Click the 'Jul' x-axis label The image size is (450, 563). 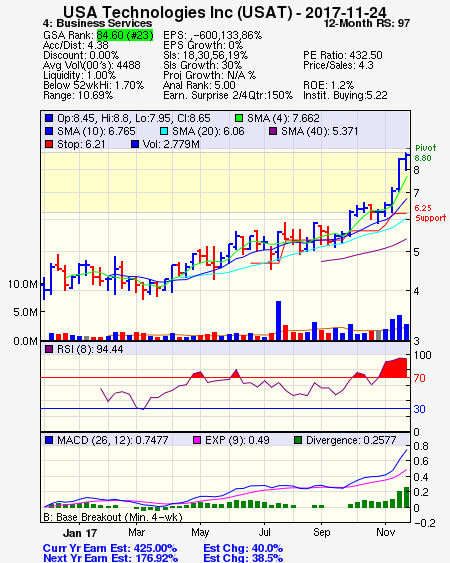(264, 532)
